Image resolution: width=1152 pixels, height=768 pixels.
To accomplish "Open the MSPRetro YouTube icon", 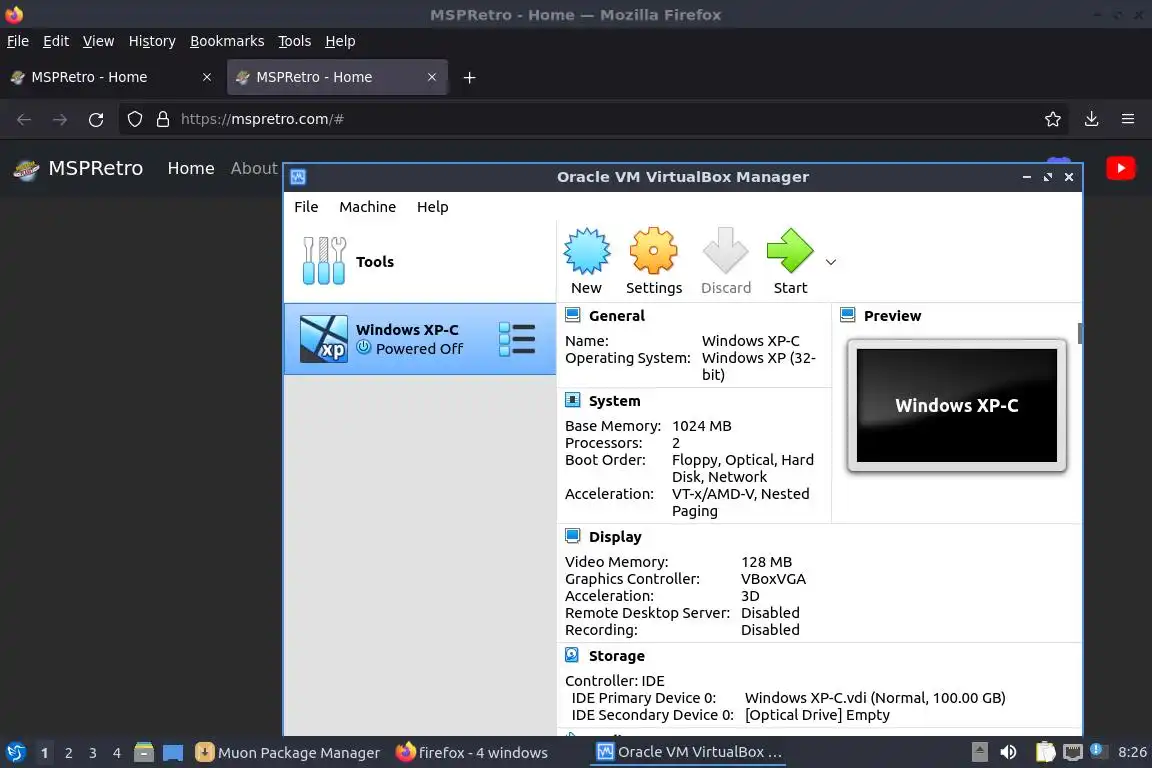I will coord(1120,168).
